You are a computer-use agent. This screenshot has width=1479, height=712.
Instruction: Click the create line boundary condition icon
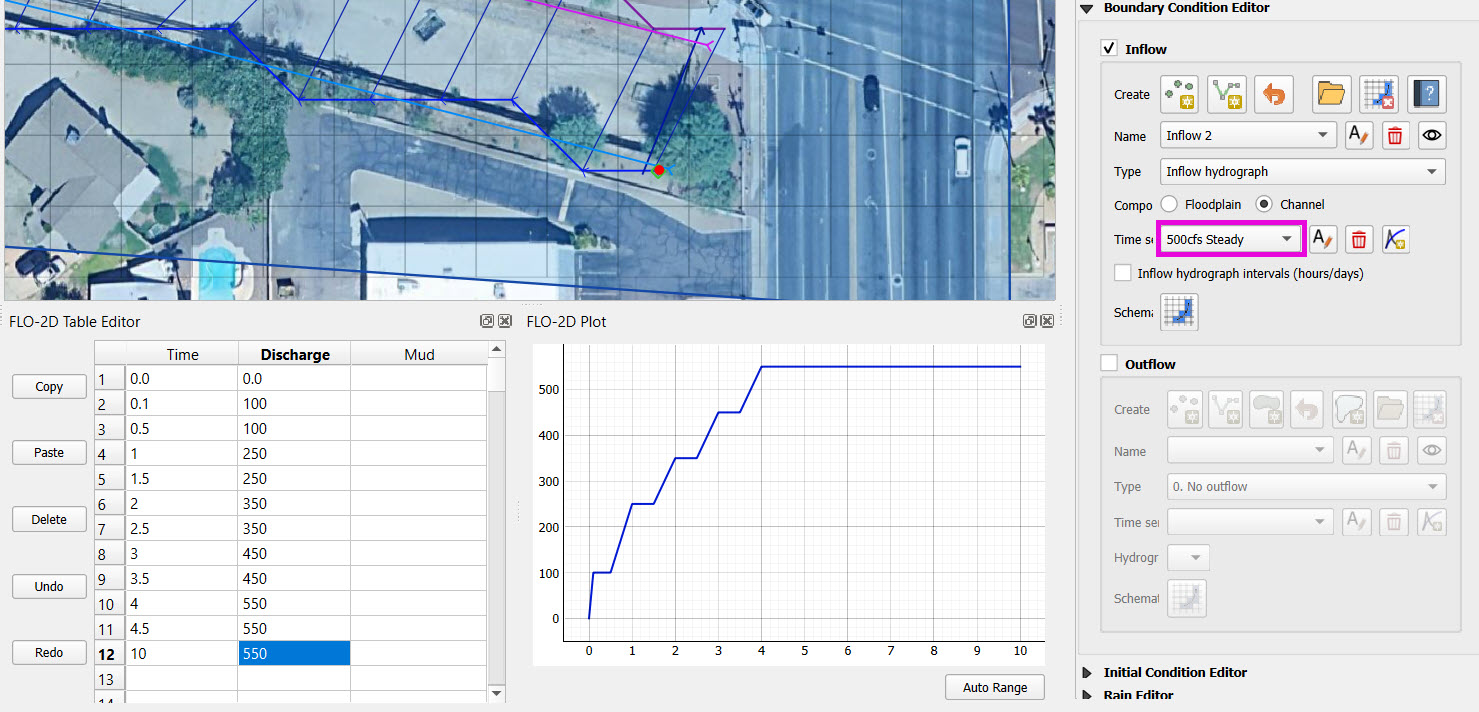1227,94
